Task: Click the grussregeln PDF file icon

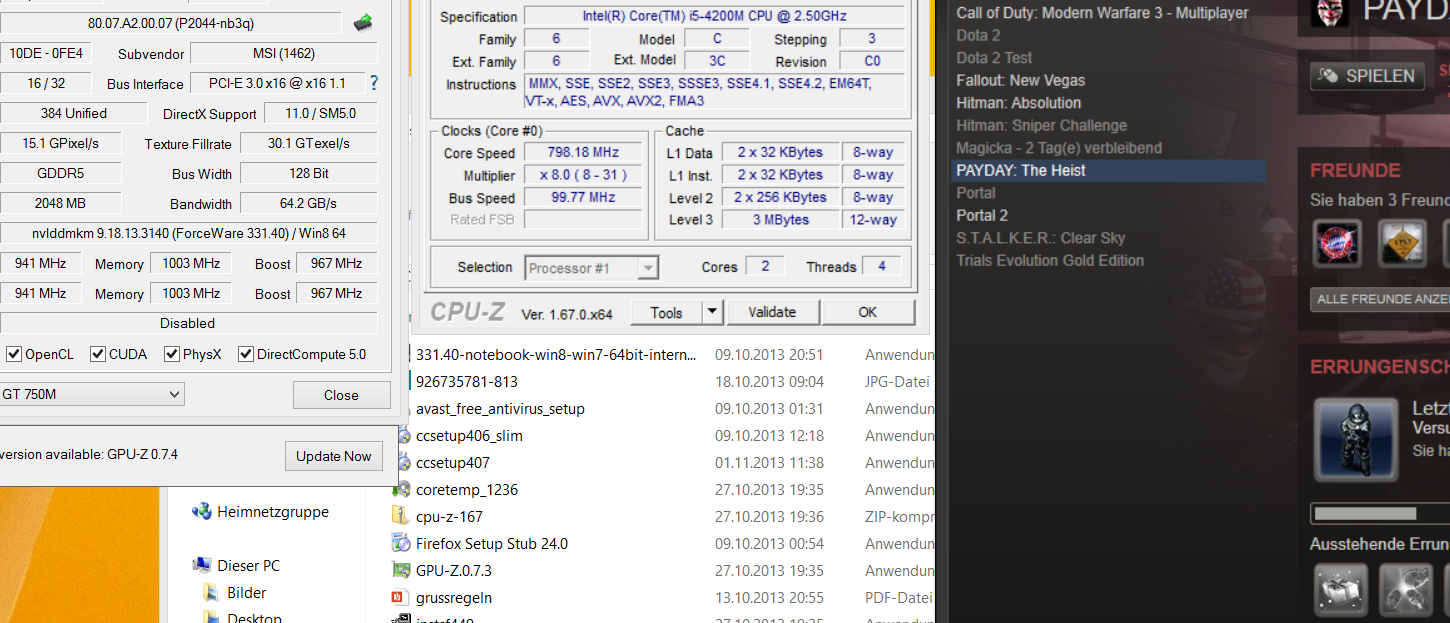Action: coord(402,598)
